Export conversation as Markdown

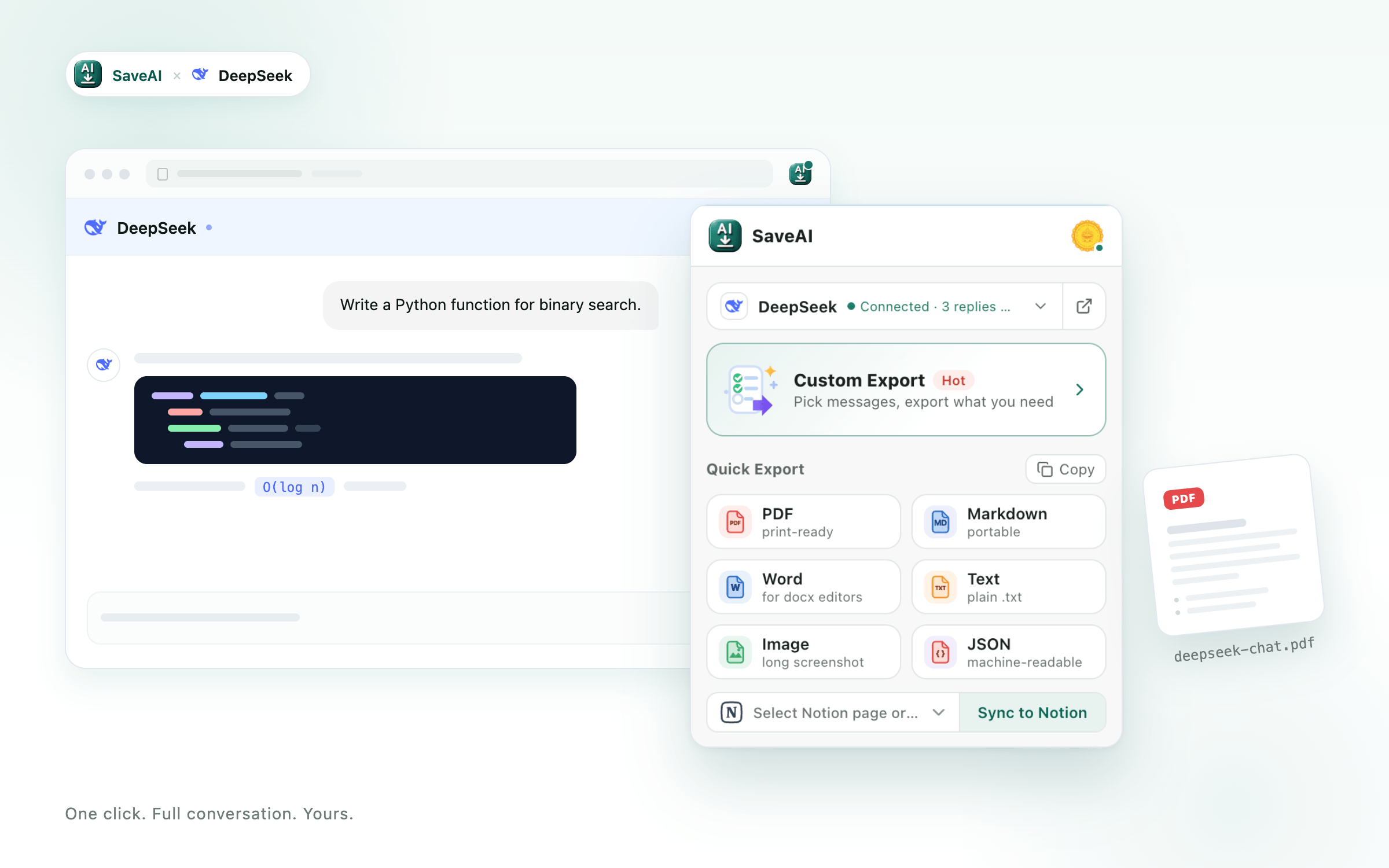point(1008,522)
